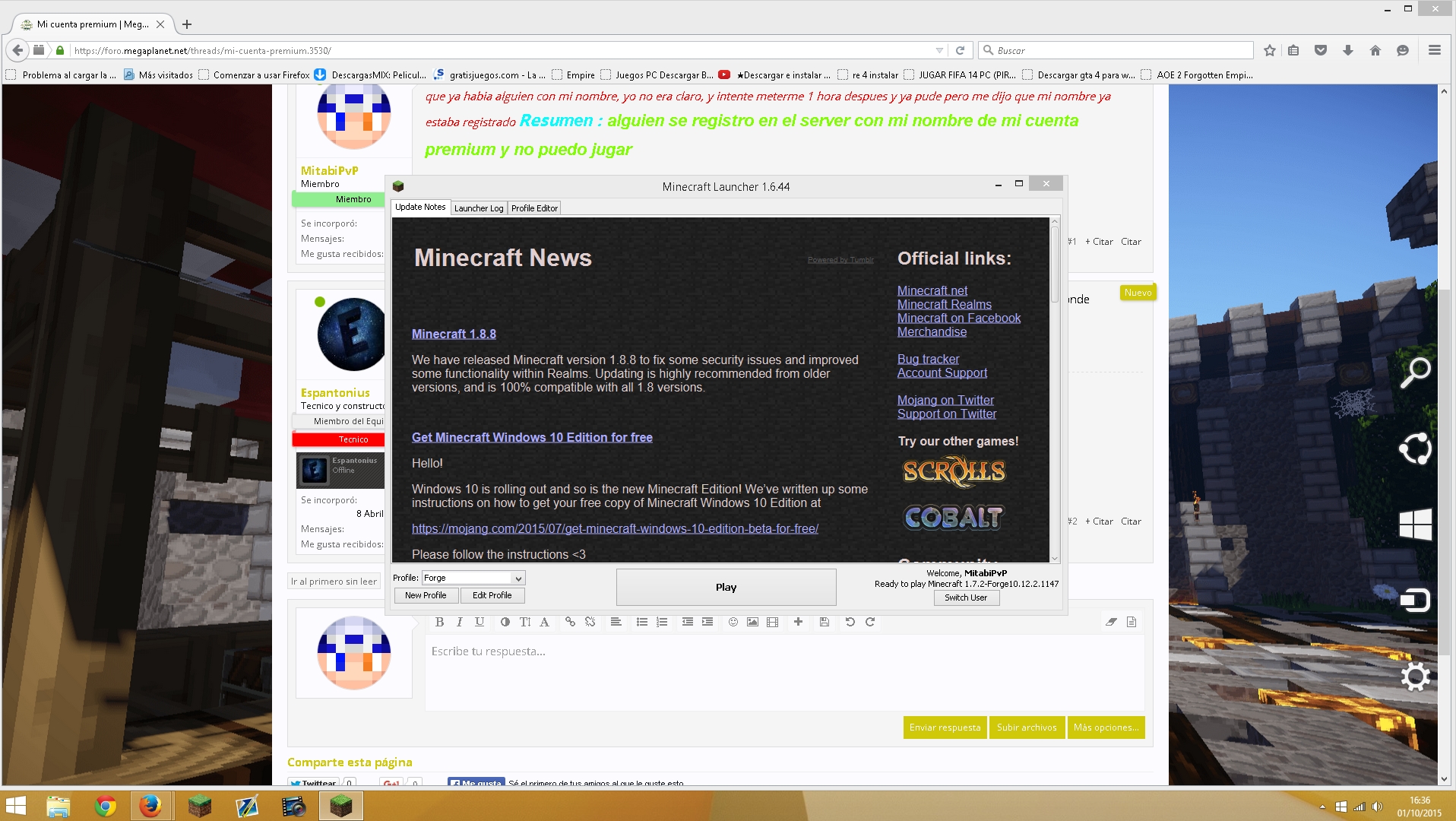
Task: Click the insert image icon
Action: pyautogui.click(x=752, y=622)
